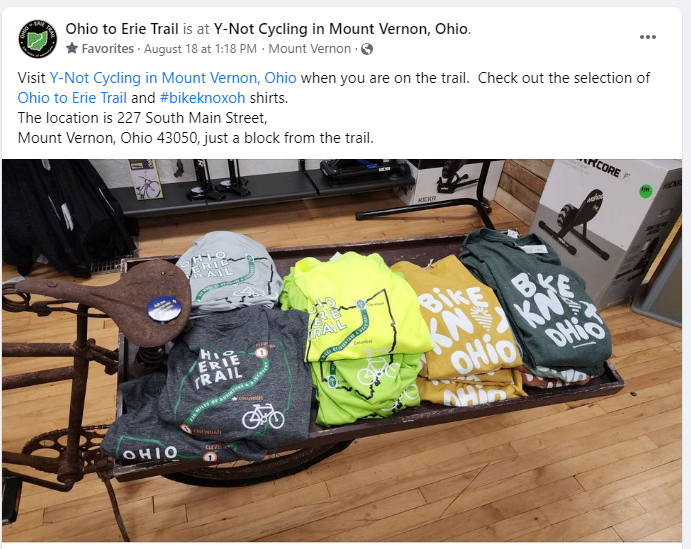
Task: Click the Favorites star icon
Action: 72,48
